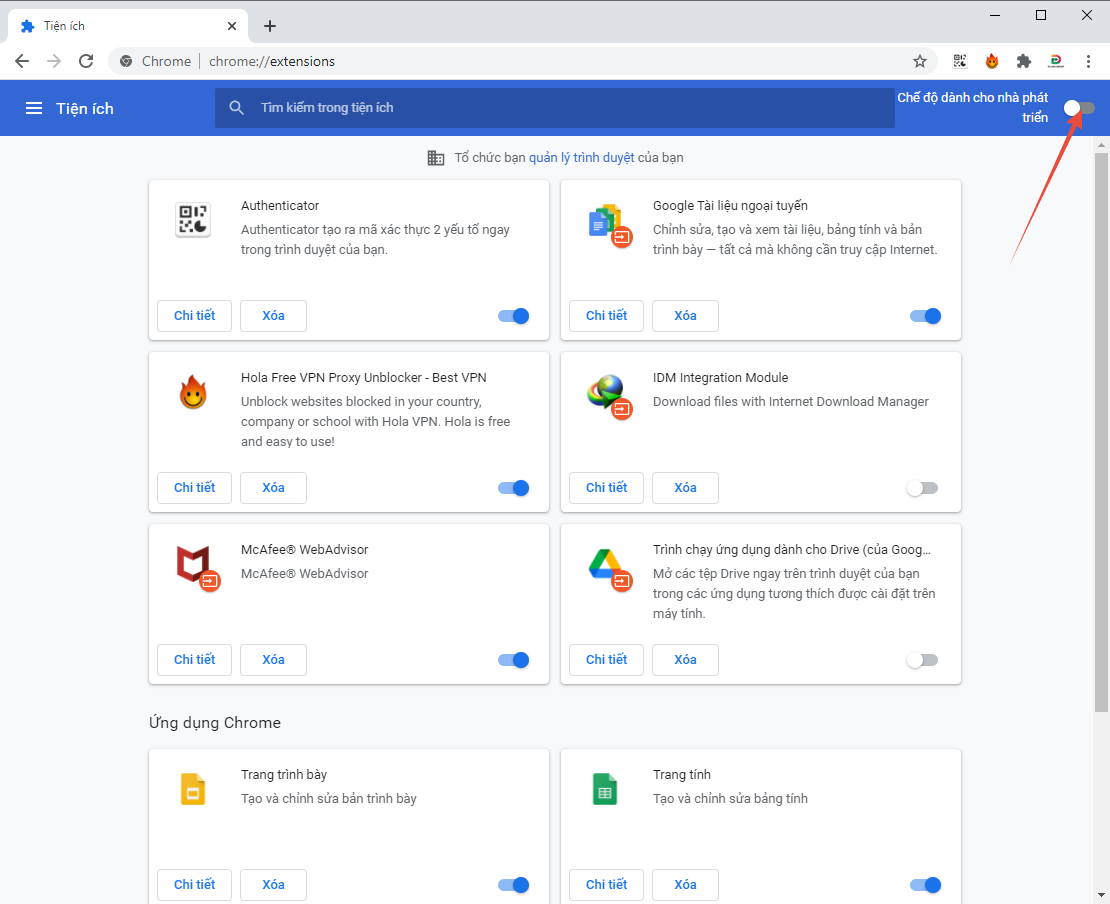The image size is (1110, 904).
Task: Click the Trang trình bày Slides icon
Action: pyautogui.click(x=193, y=789)
